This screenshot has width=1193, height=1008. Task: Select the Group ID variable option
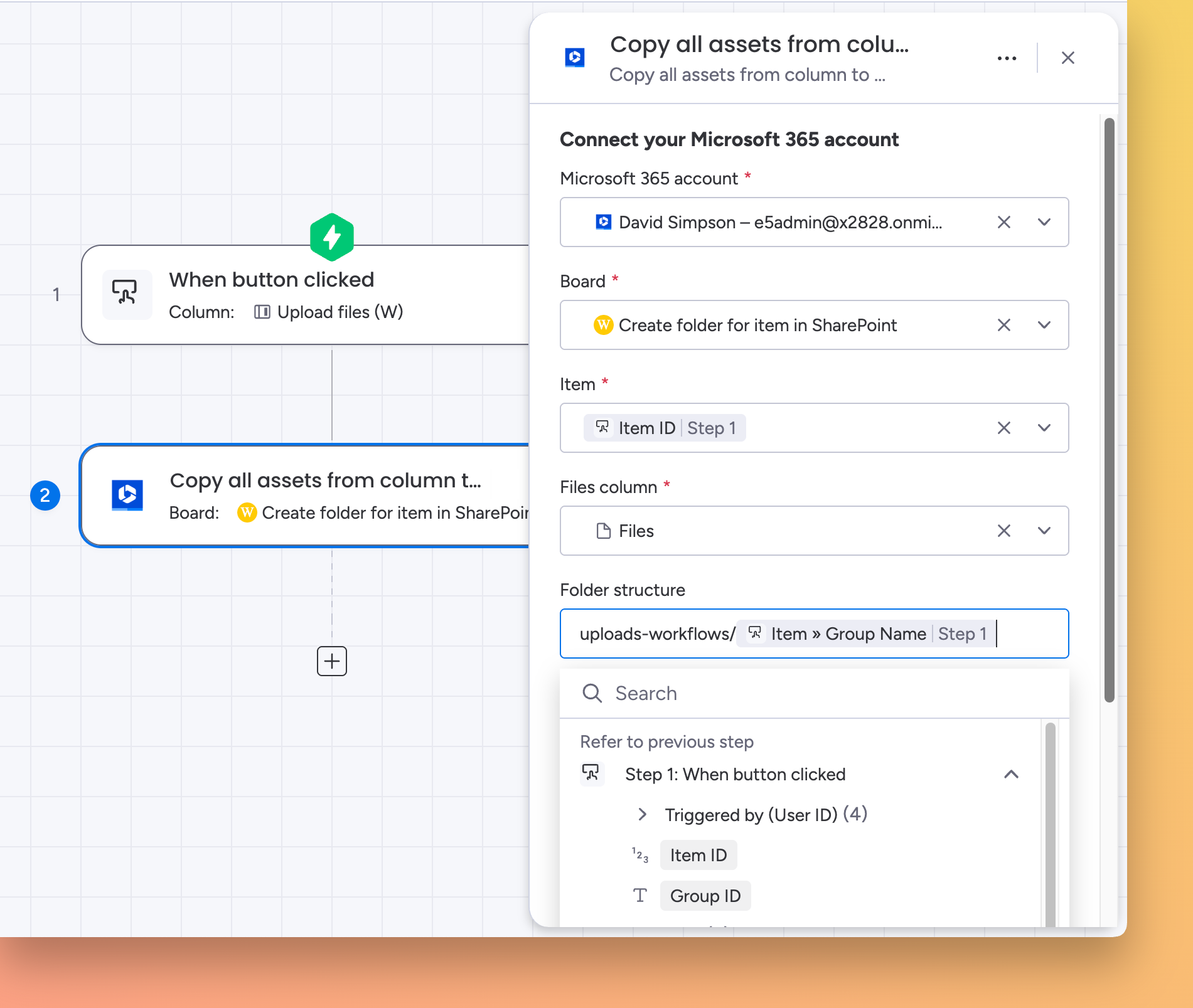[705, 896]
